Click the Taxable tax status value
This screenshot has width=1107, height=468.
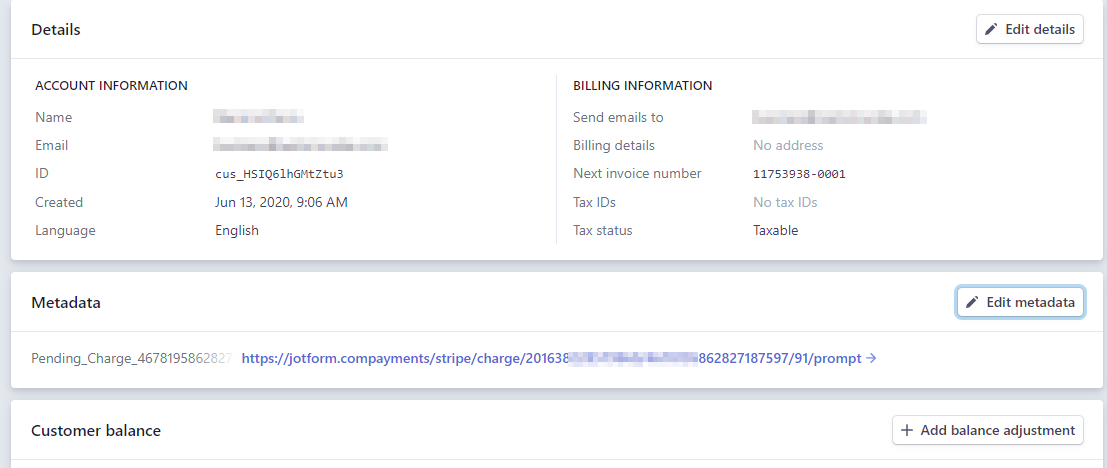(775, 230)
